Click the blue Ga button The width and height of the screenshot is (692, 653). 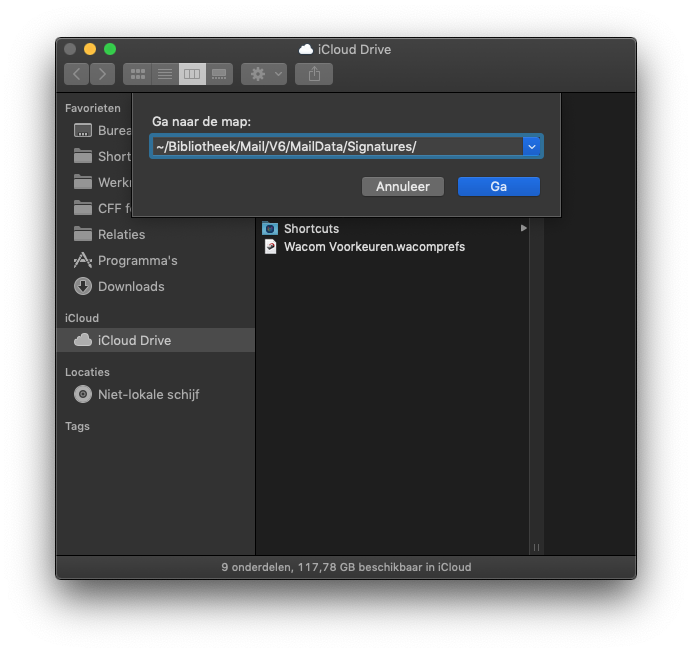[x=499, y=187]
